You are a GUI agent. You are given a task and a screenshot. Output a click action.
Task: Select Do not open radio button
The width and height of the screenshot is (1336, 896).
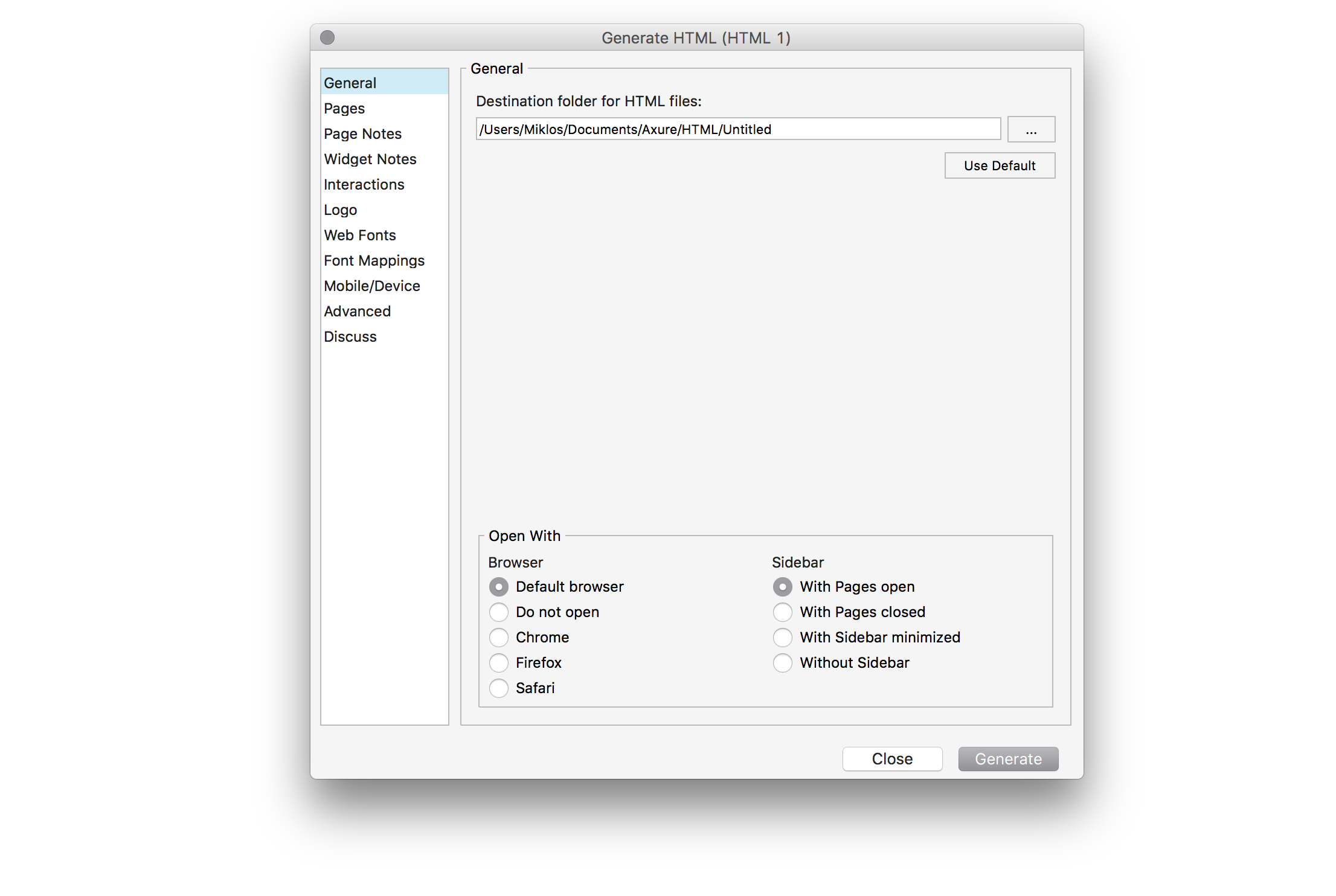click(x=500, y=612)
